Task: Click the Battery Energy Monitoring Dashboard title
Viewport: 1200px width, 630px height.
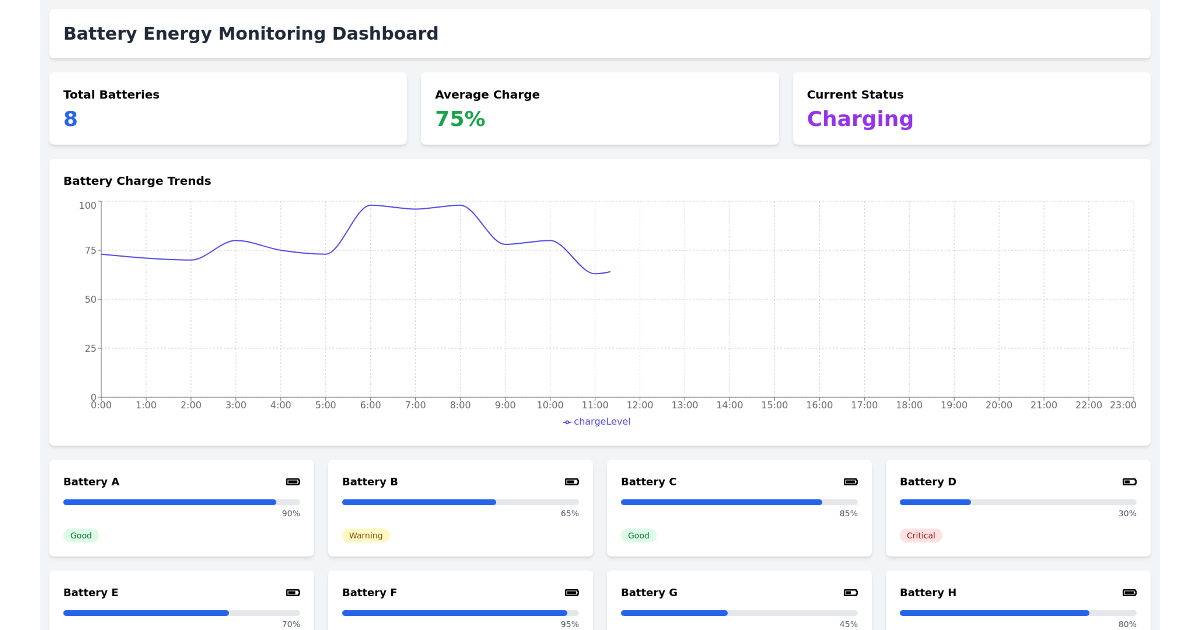Action: [250, 33]
